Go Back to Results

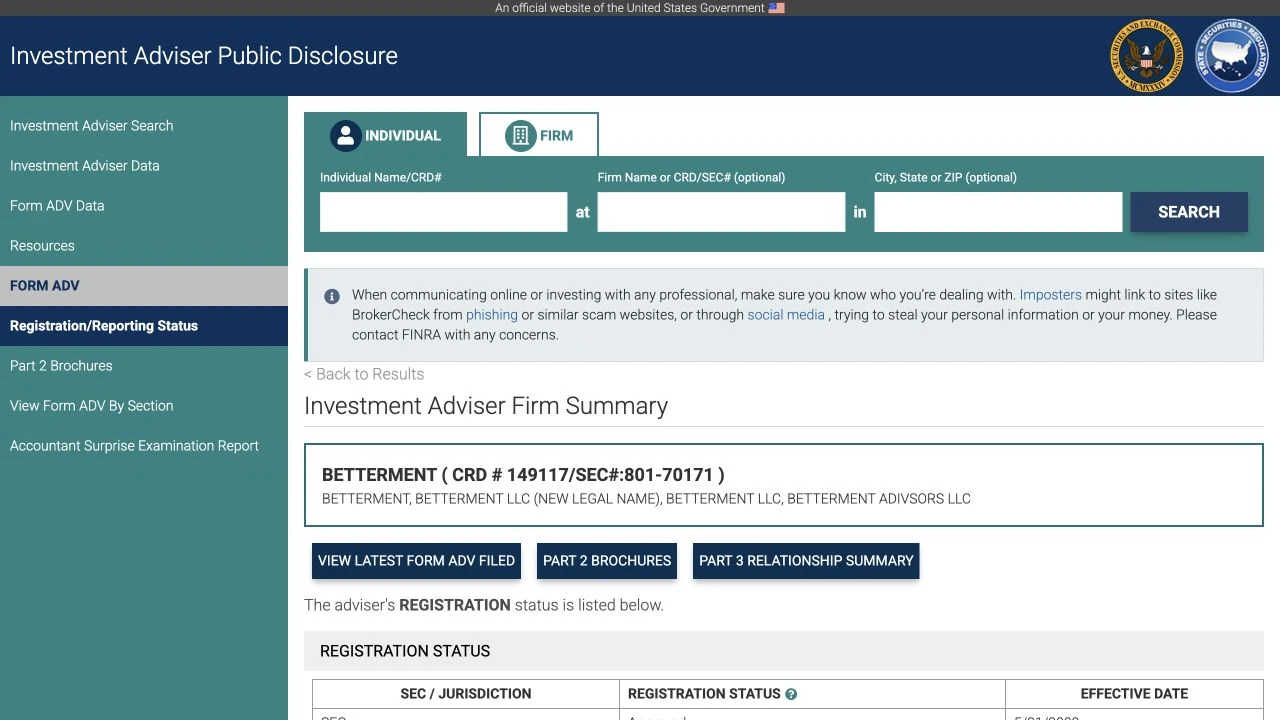click(x=364, y=374)
